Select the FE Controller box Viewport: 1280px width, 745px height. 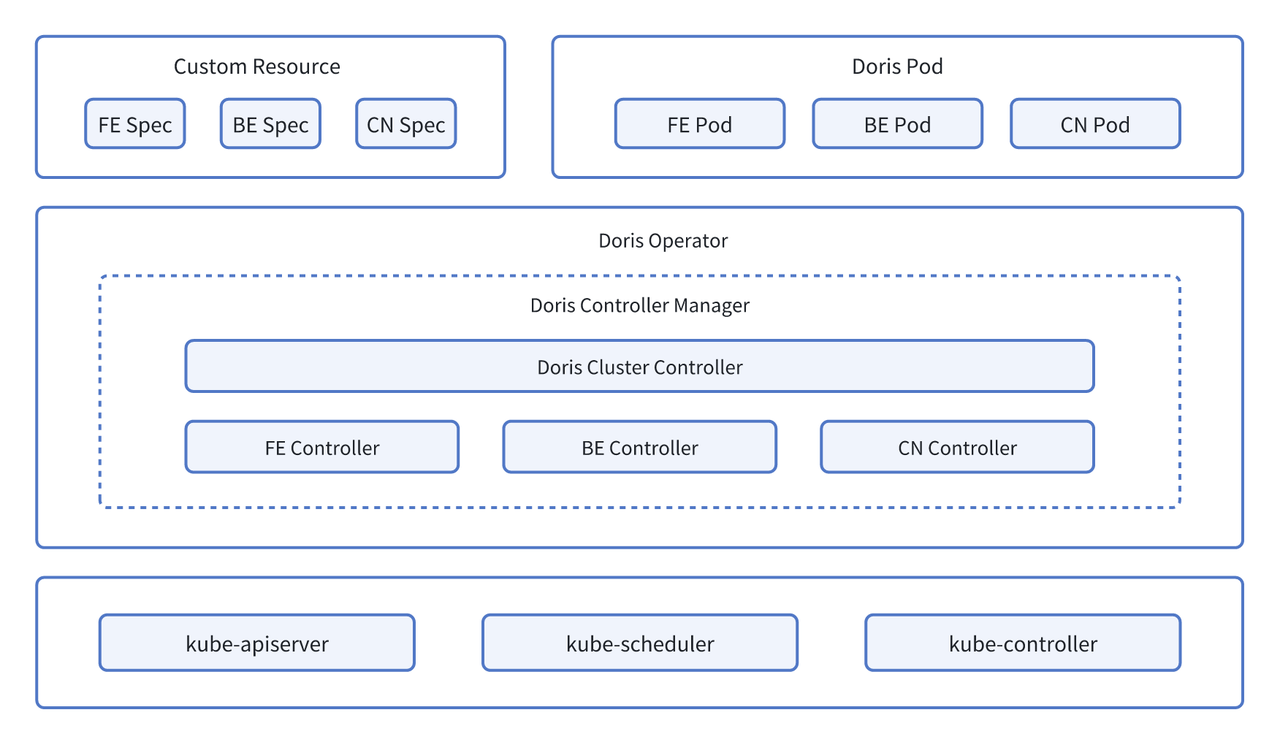322,447
